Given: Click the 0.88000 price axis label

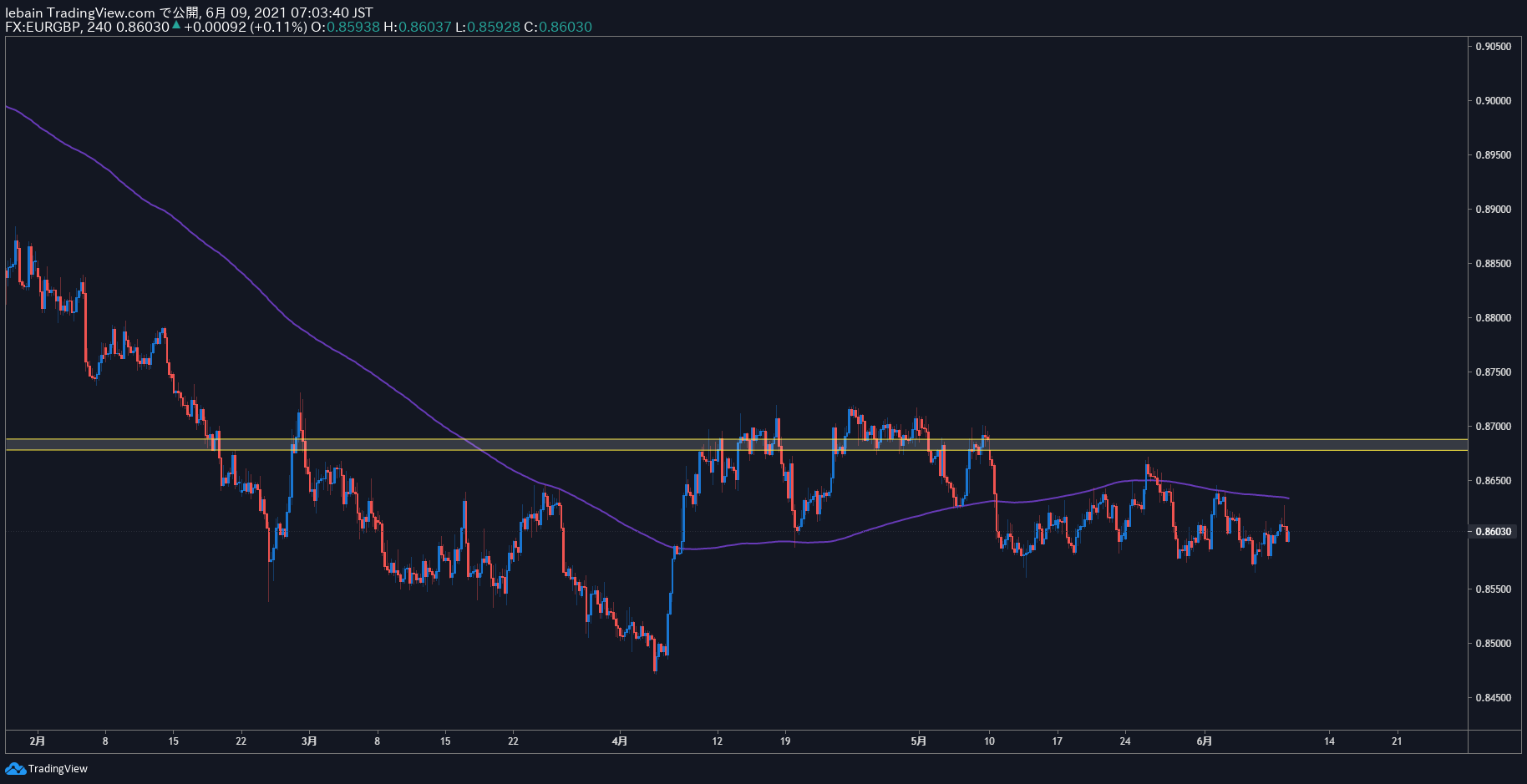Looking at the screenshot, I should (x=1493, y=318).
